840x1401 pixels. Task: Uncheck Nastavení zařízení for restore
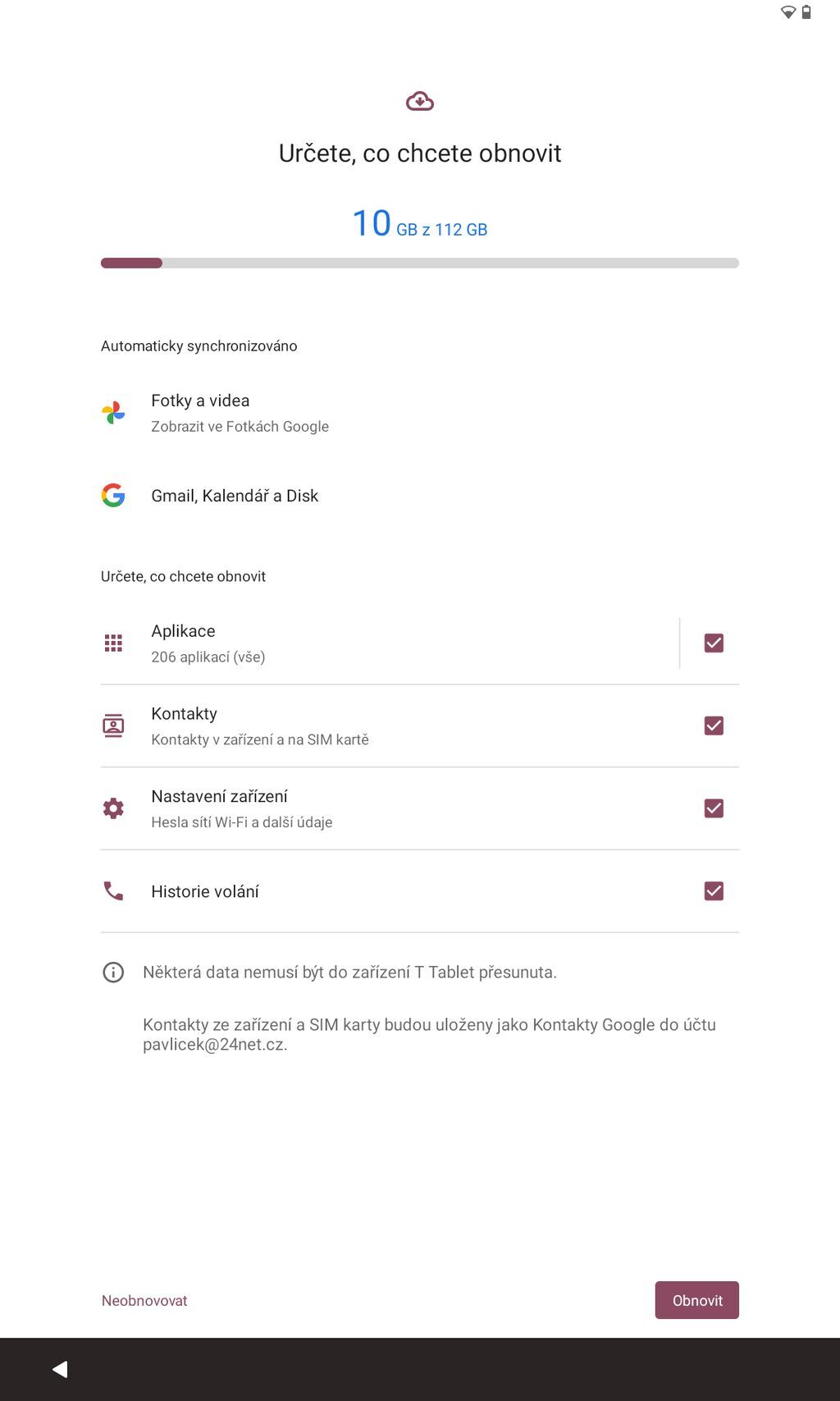pos(714,808)
